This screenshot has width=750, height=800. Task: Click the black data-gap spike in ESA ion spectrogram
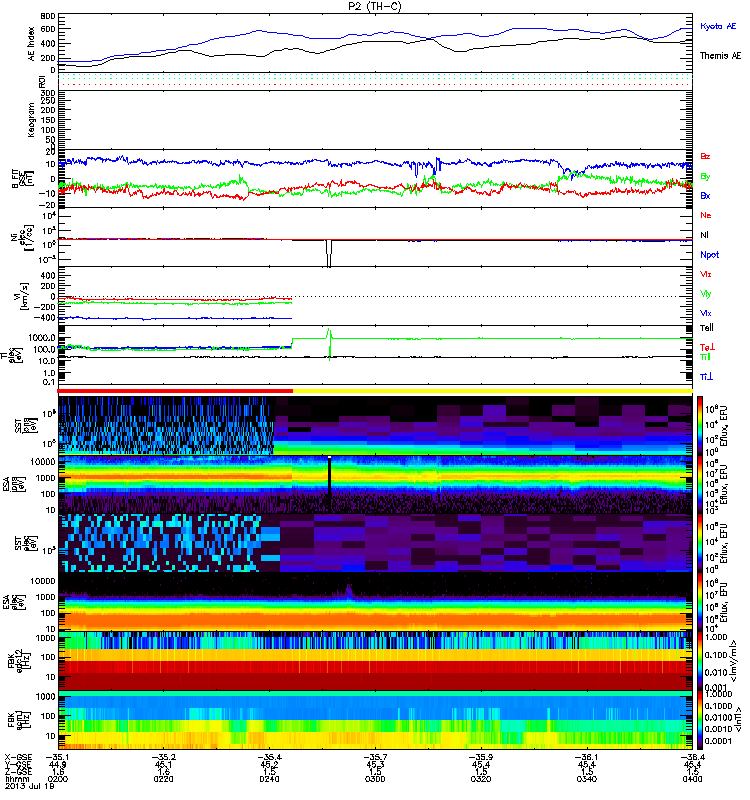pos(330,484)
